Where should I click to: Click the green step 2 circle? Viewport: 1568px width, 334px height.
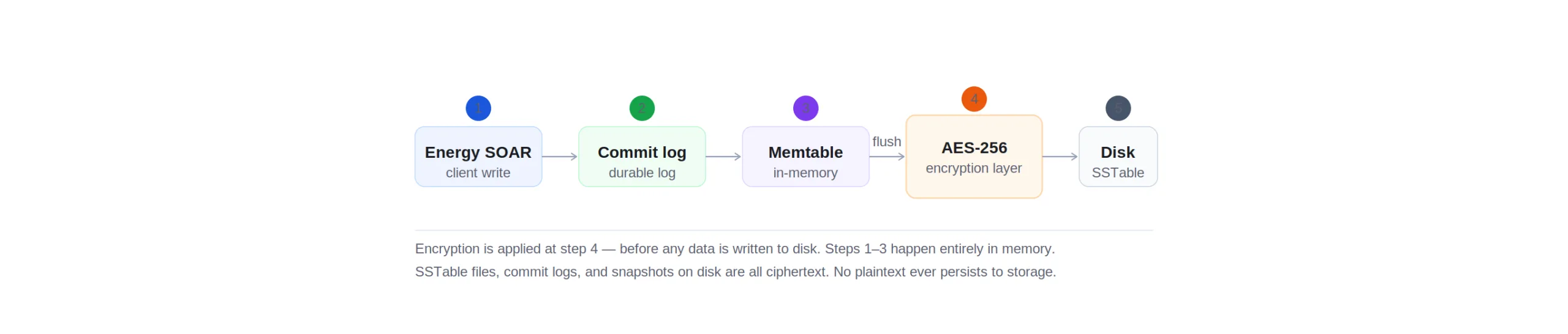tap(642, 108)
